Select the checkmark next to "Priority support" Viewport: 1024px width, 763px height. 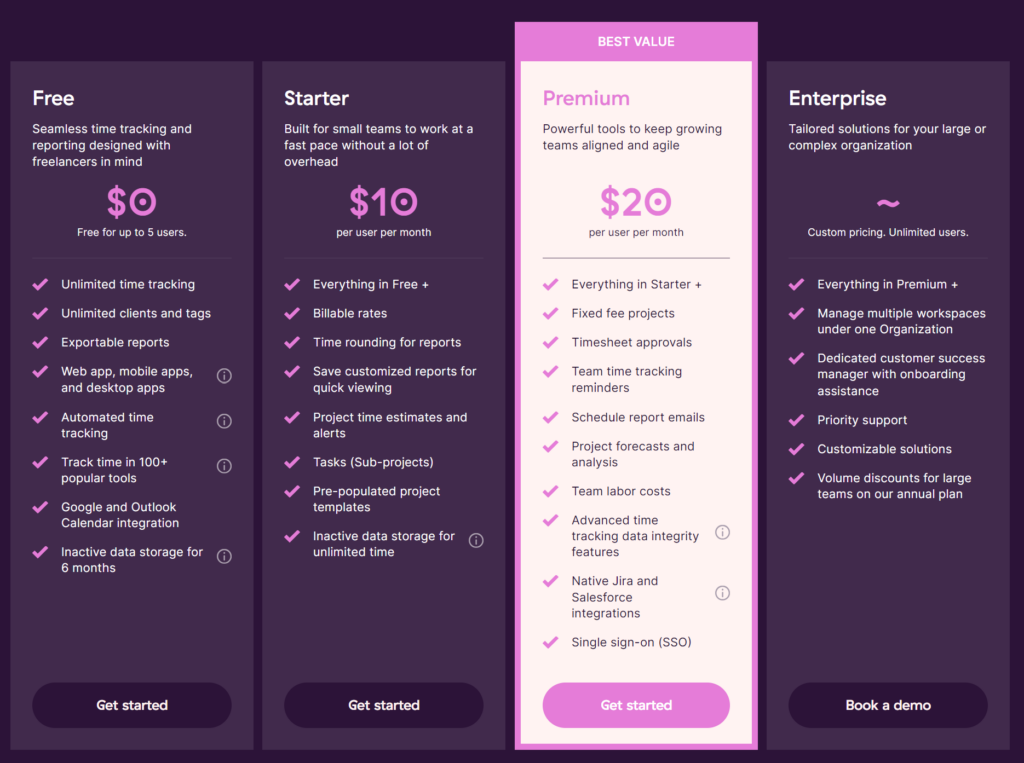798,420
